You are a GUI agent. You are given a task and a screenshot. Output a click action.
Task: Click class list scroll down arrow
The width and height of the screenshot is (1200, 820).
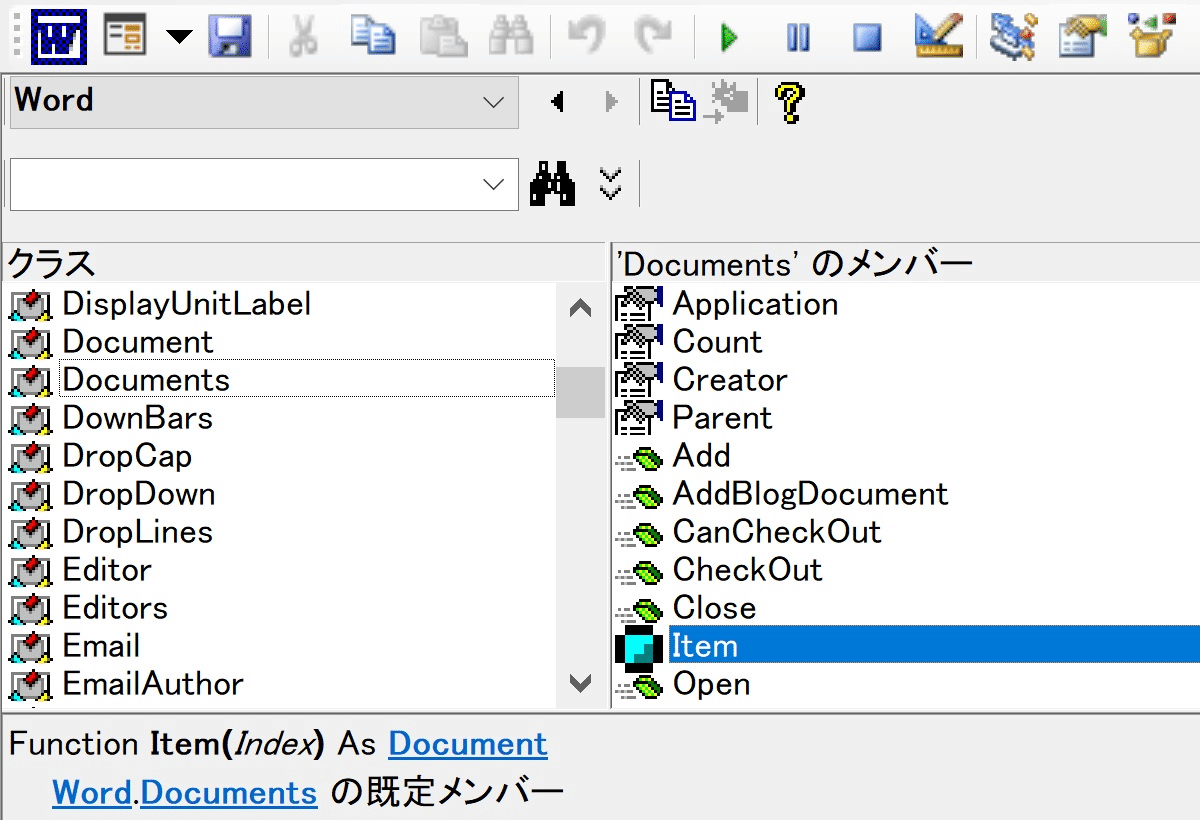point(580,684)
